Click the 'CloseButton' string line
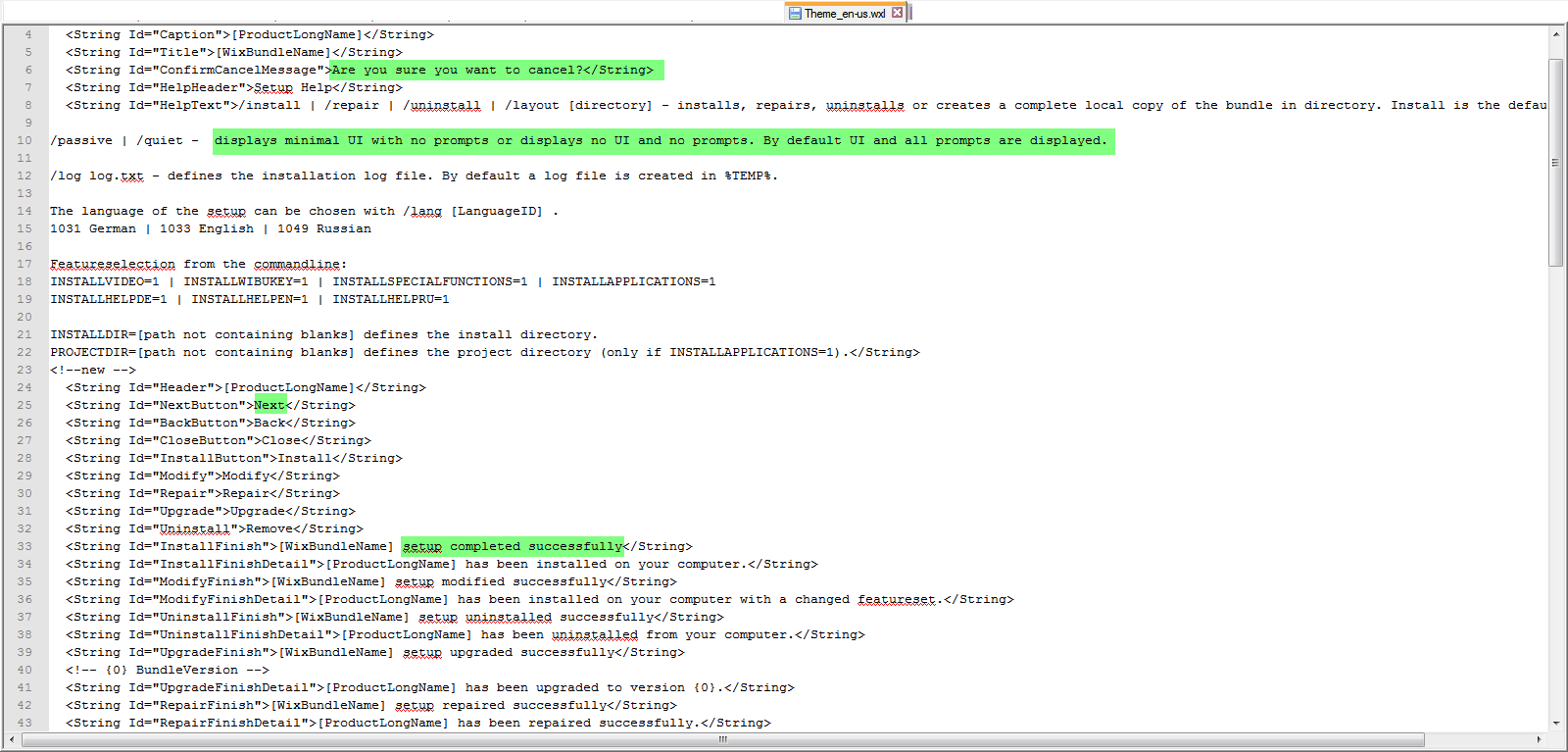The height and width of the screenshot is (752, 1568). pyautogui.click(x=219, y=440)
